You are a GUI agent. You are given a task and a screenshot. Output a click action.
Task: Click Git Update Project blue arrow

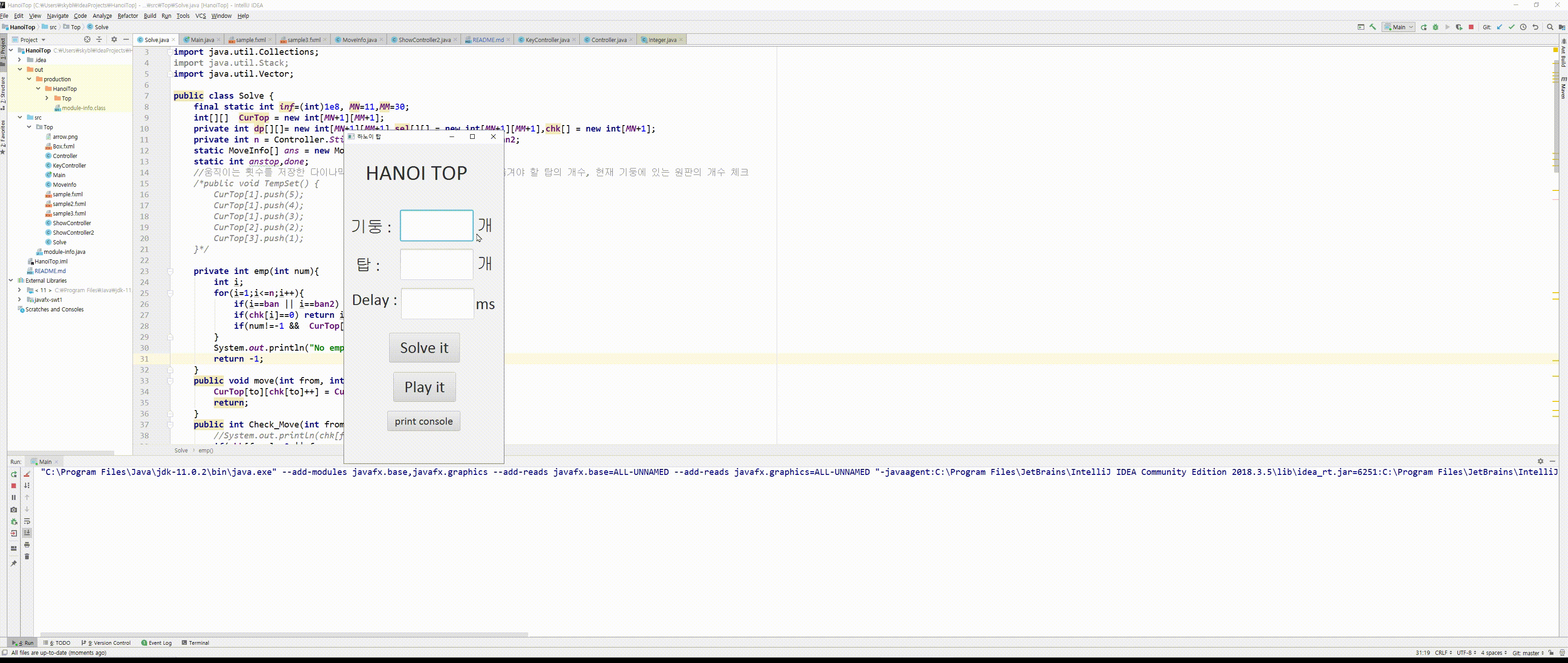tap(1499, 27)
